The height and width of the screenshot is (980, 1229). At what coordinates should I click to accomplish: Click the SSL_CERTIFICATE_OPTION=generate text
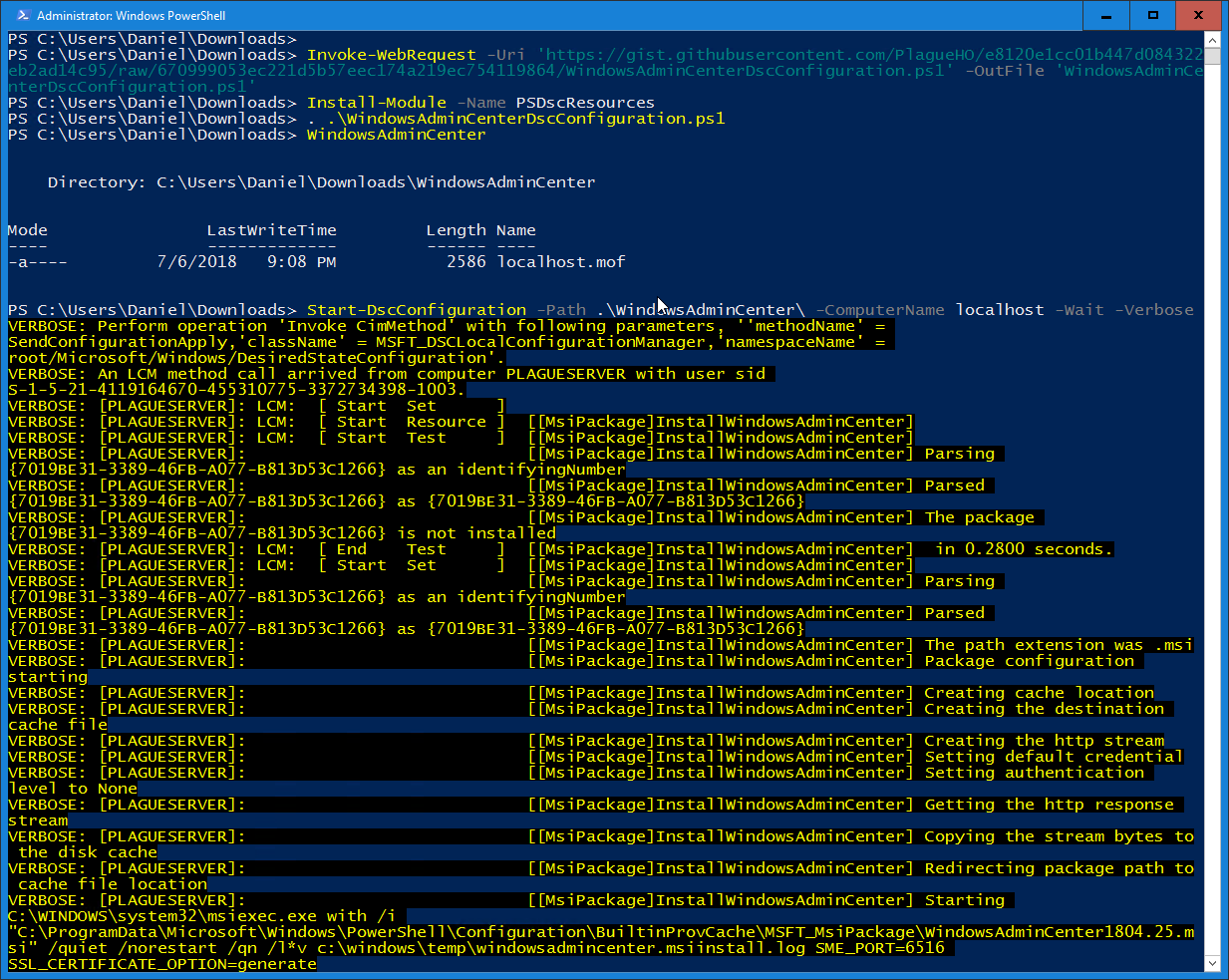pyautogui.click(x=162, y=964)
